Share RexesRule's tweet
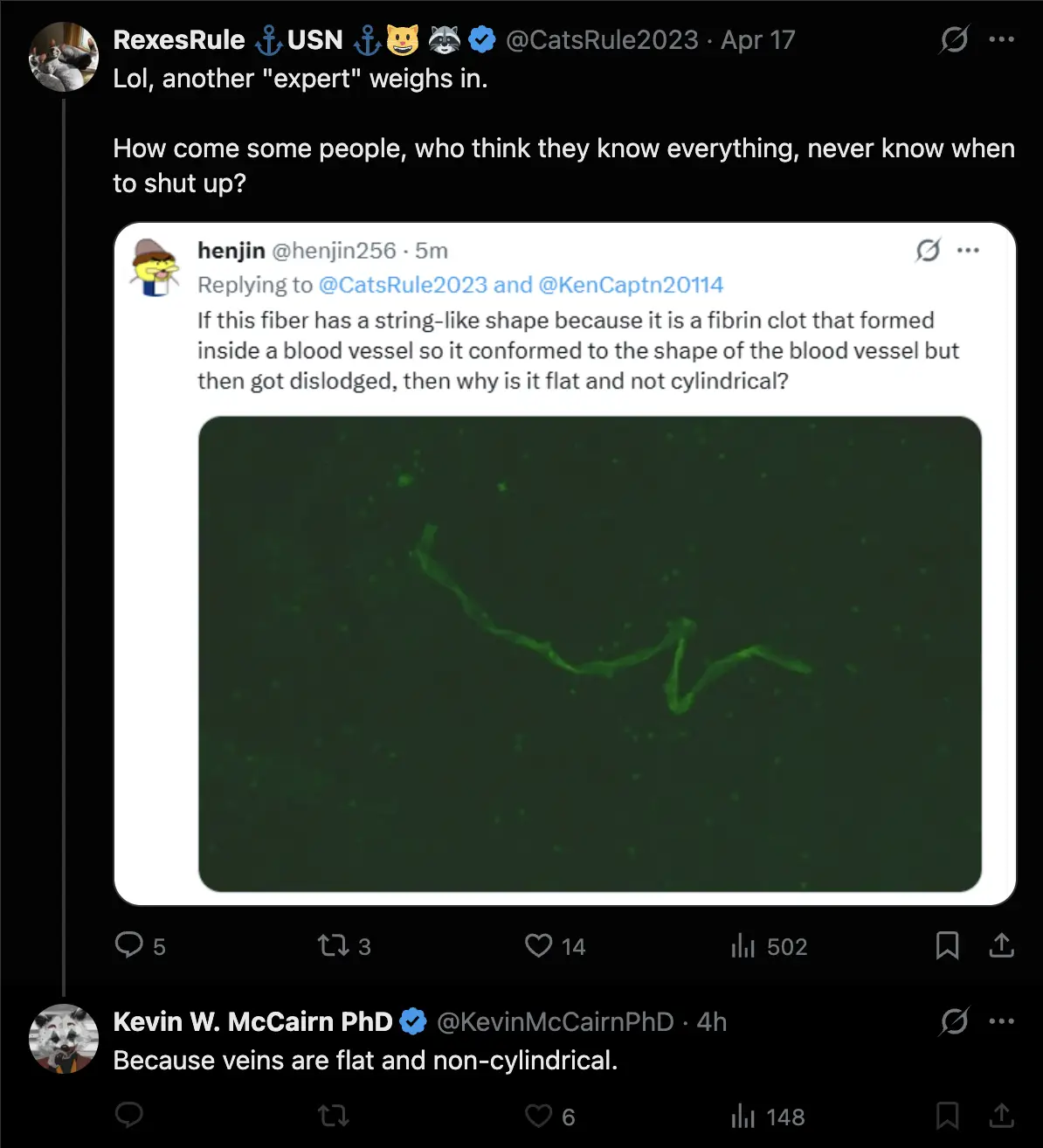The width and height of the screenshot is (1043, 1148). point(1001,945)
